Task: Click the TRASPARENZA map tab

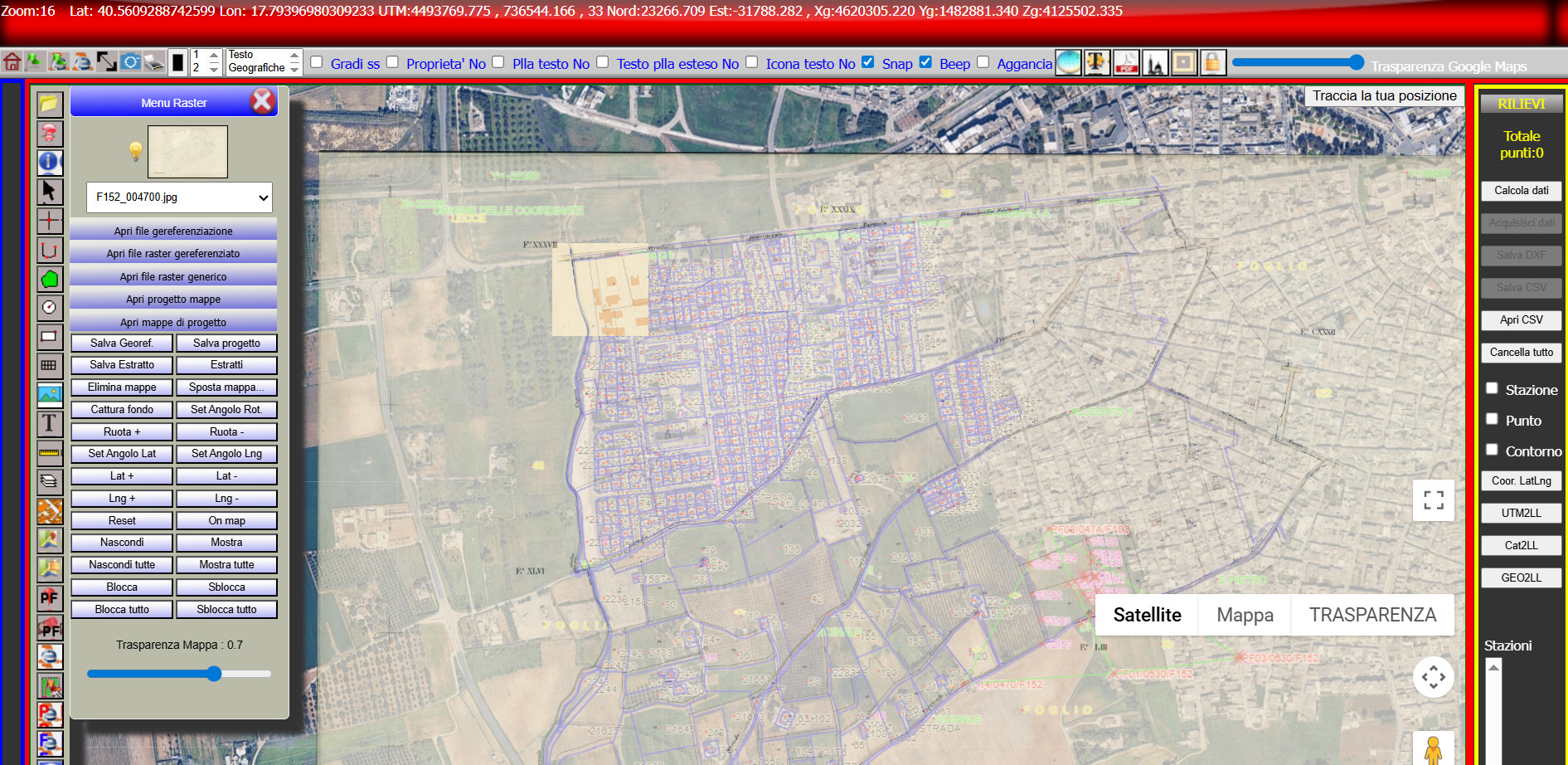Action: tap(1372, 615)
